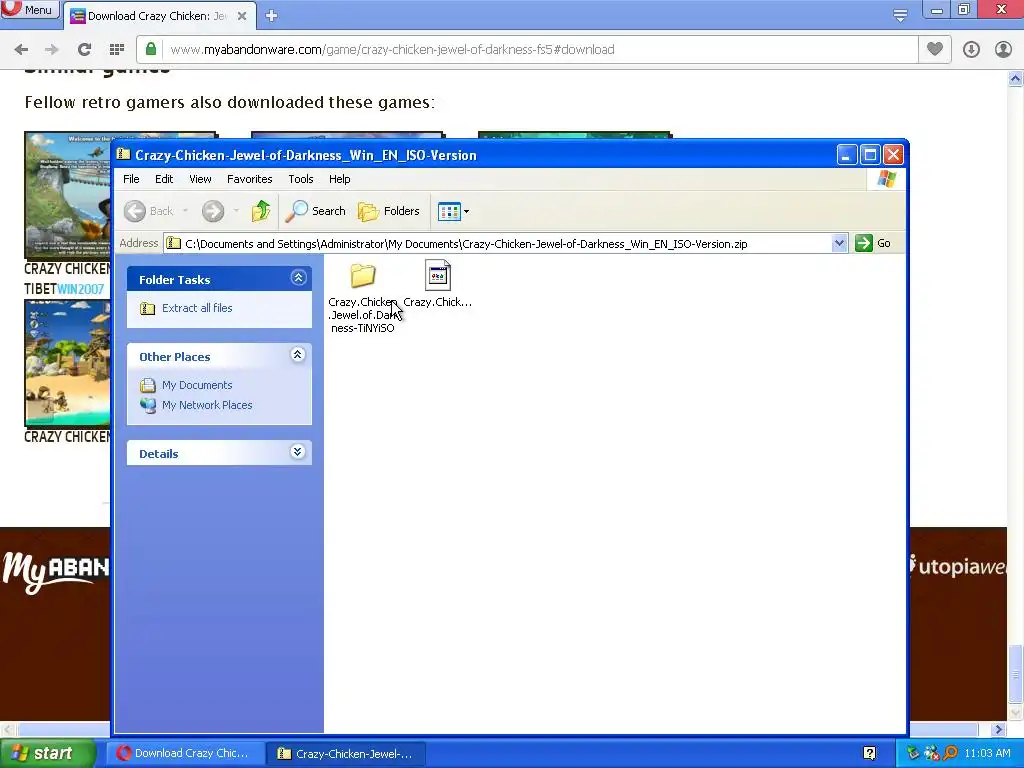Viewport: 1024px width, 768px height.
Task: Open the Edit menu
Action: [x=164, y=179]
